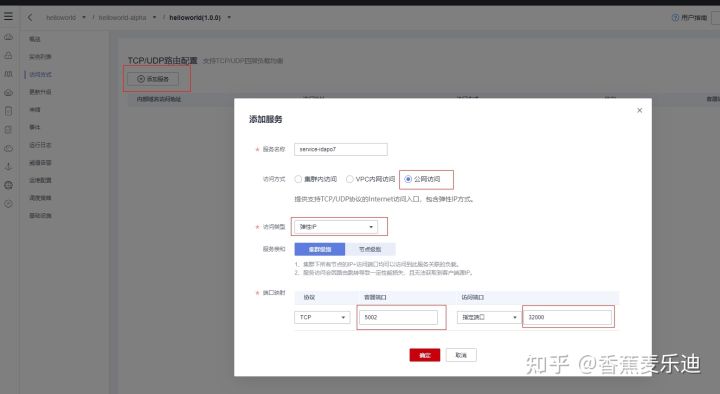720x394 pixels.
Task: Open the 用户指南 link
Action: tap(694, 17)
